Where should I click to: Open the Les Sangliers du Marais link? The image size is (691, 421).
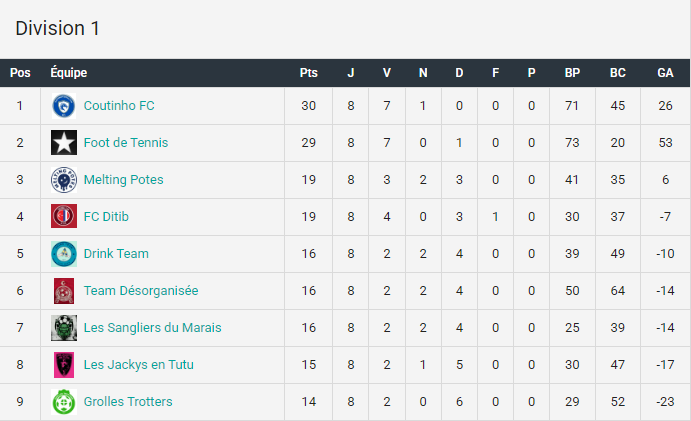pos(152,328)
